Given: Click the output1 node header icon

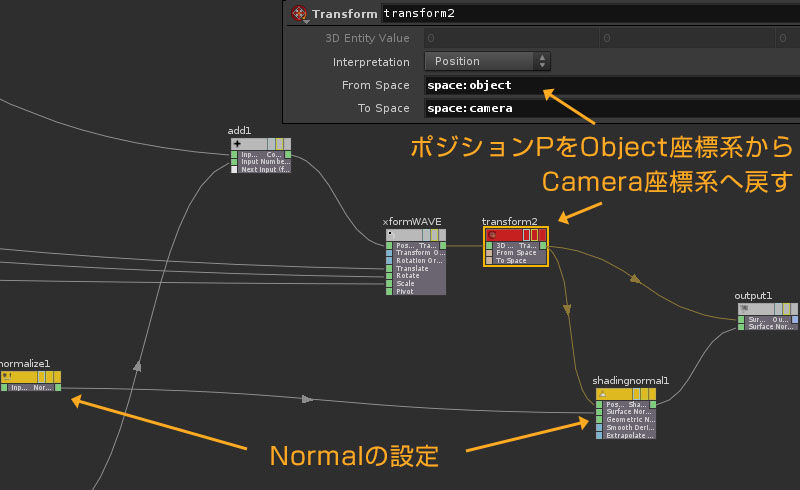Looking at the screenshot, I should click(x=744, y=309).
